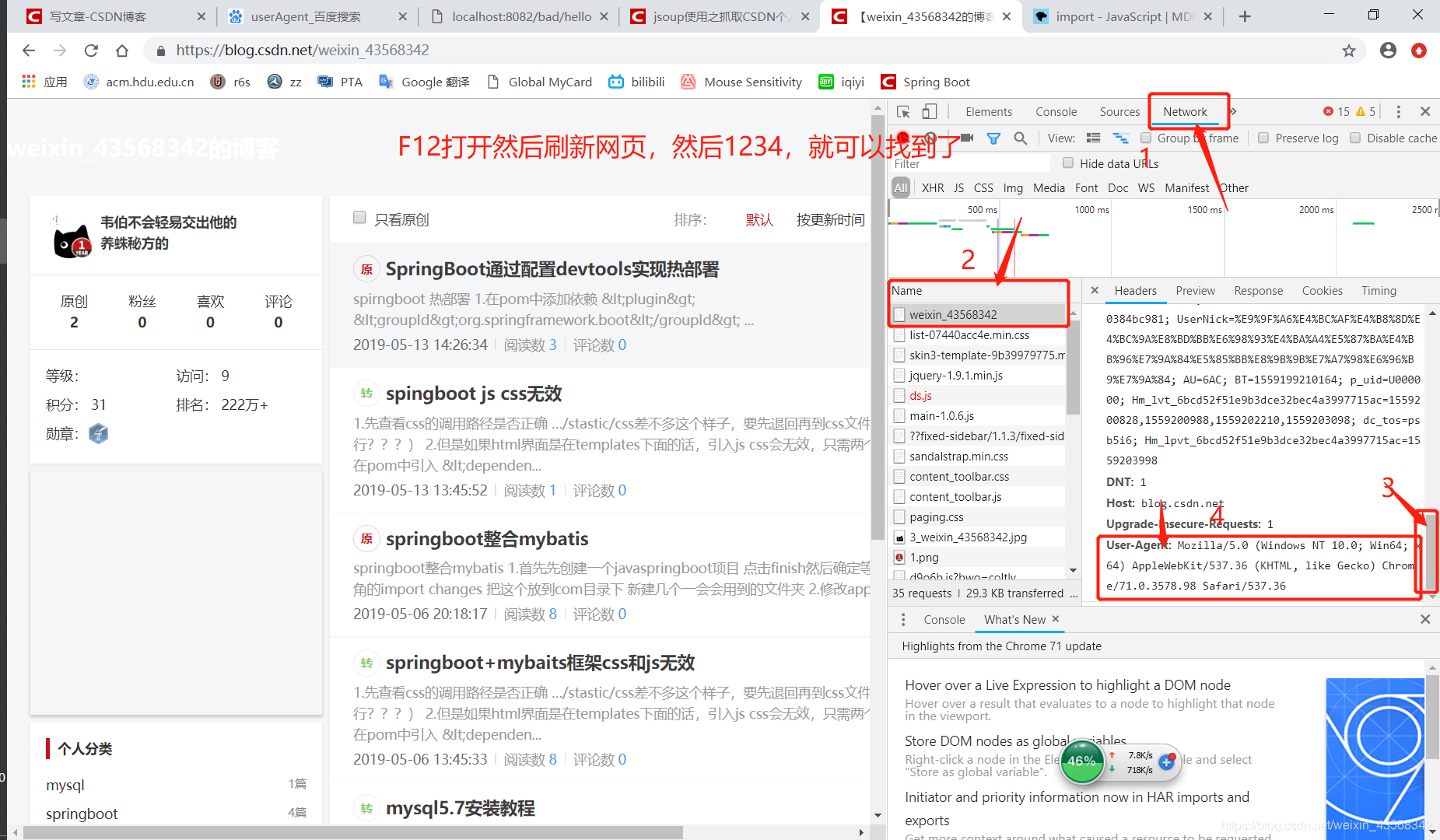Image resolution: width=1440 pixels, height=840 pixels.
Task: Open the Console tab in DevTools
Action: (1056, 112)
